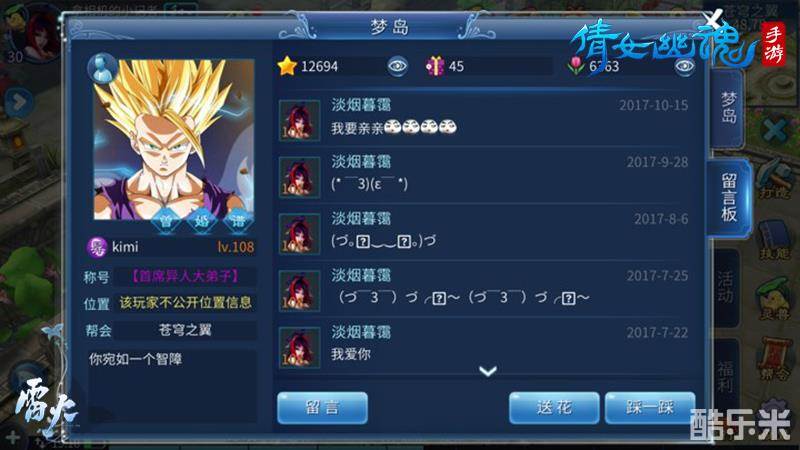Click the gift box icon beside 45
Image resolution: width=800 pixels, height=450 pixels.
(x=435, y=66)
